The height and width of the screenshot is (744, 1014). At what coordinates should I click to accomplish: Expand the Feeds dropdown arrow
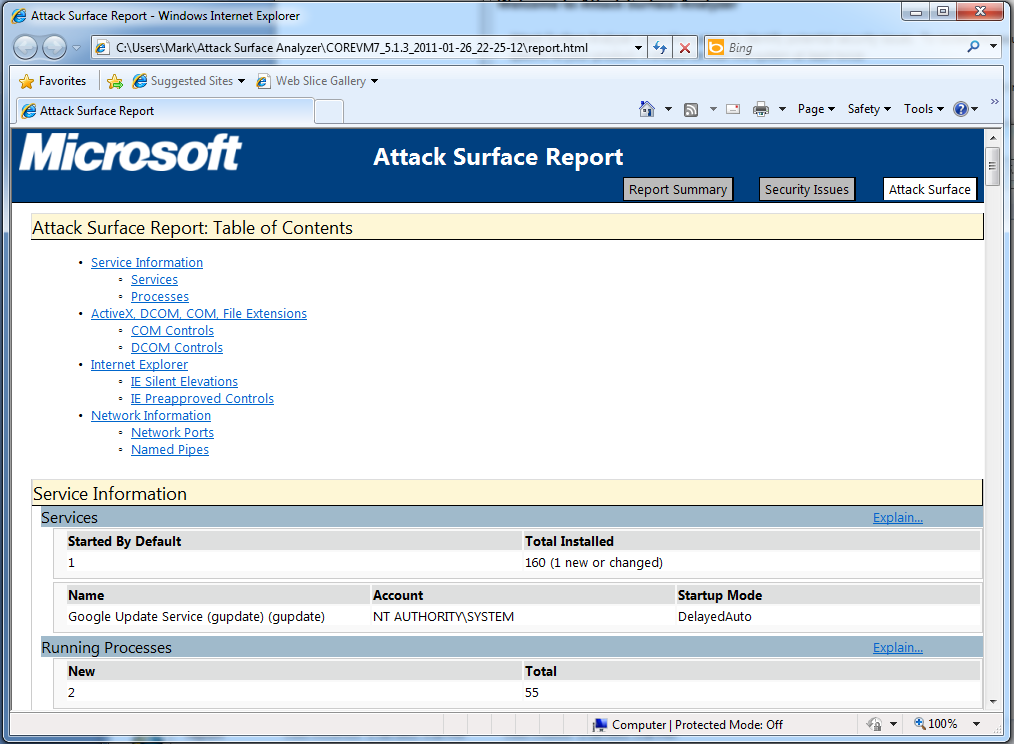[713, 109]
